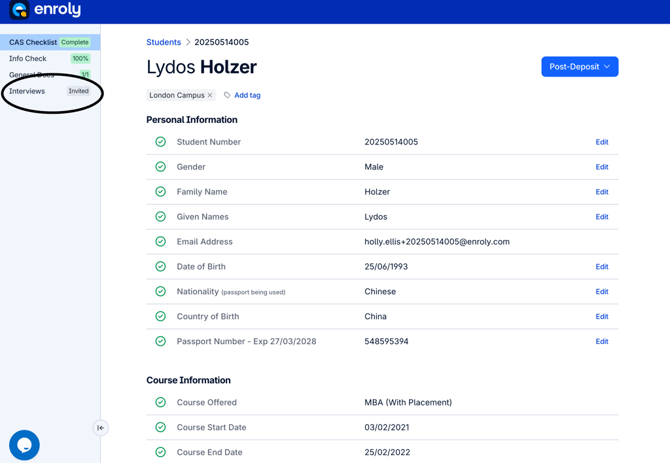Click the green check beside Country of Birth
670x463 pixels.
[161, 316]
